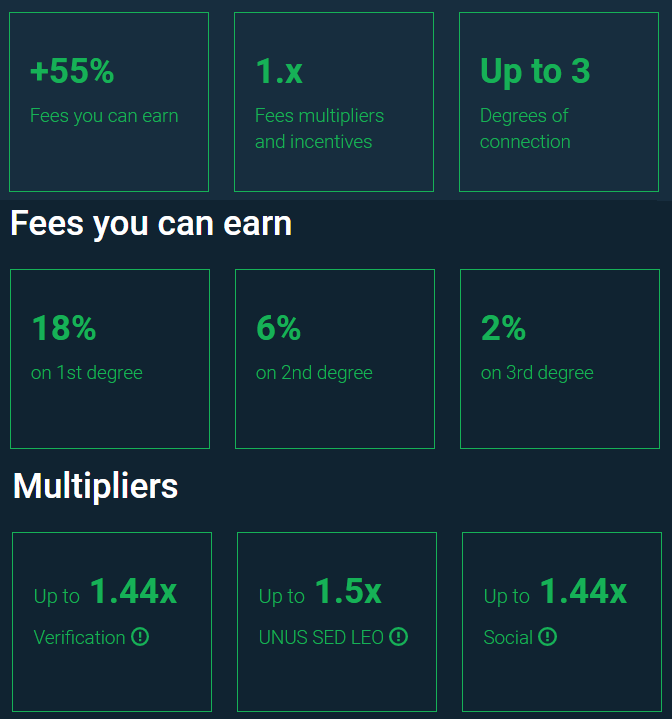Choose the 2% on 3rd degree card
Image resolution: width=672 pixels, height=719 pixels.
click(x=560, y=359)
